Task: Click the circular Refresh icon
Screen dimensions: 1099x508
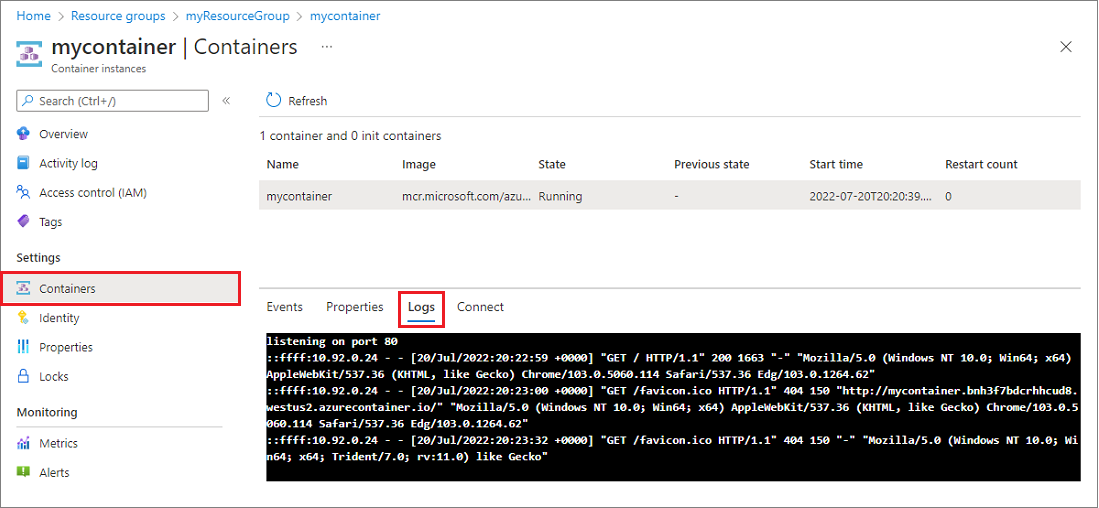Action: pos(273,101)
